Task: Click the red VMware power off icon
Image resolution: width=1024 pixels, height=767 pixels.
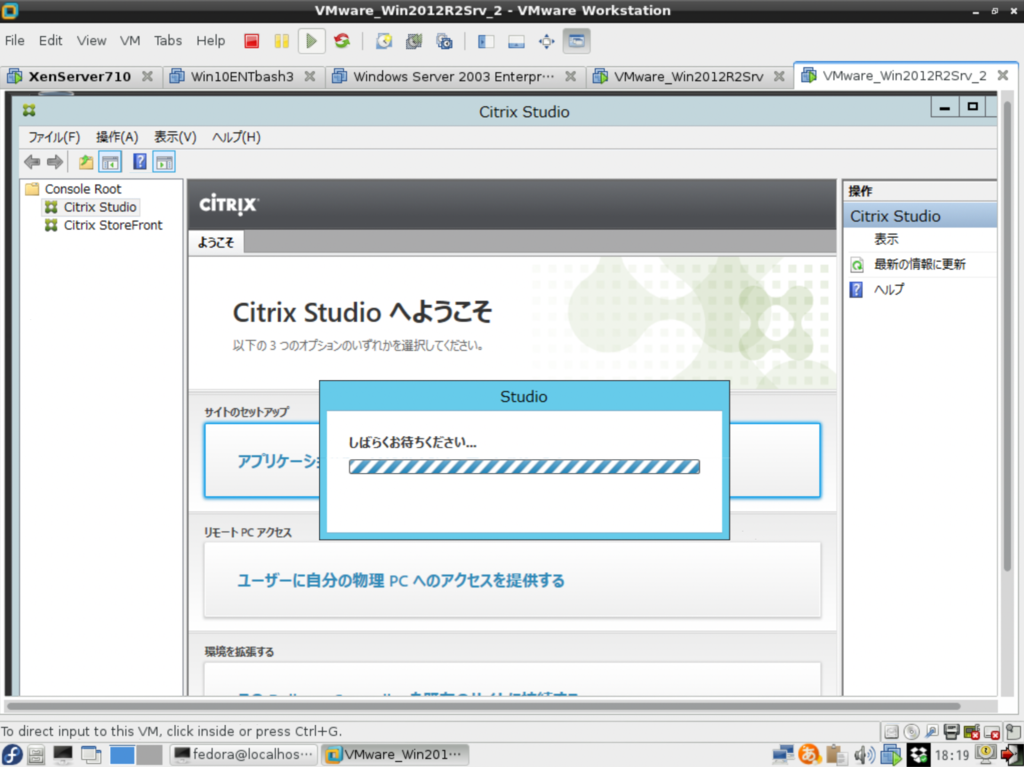Action: [x=251, y=41]
